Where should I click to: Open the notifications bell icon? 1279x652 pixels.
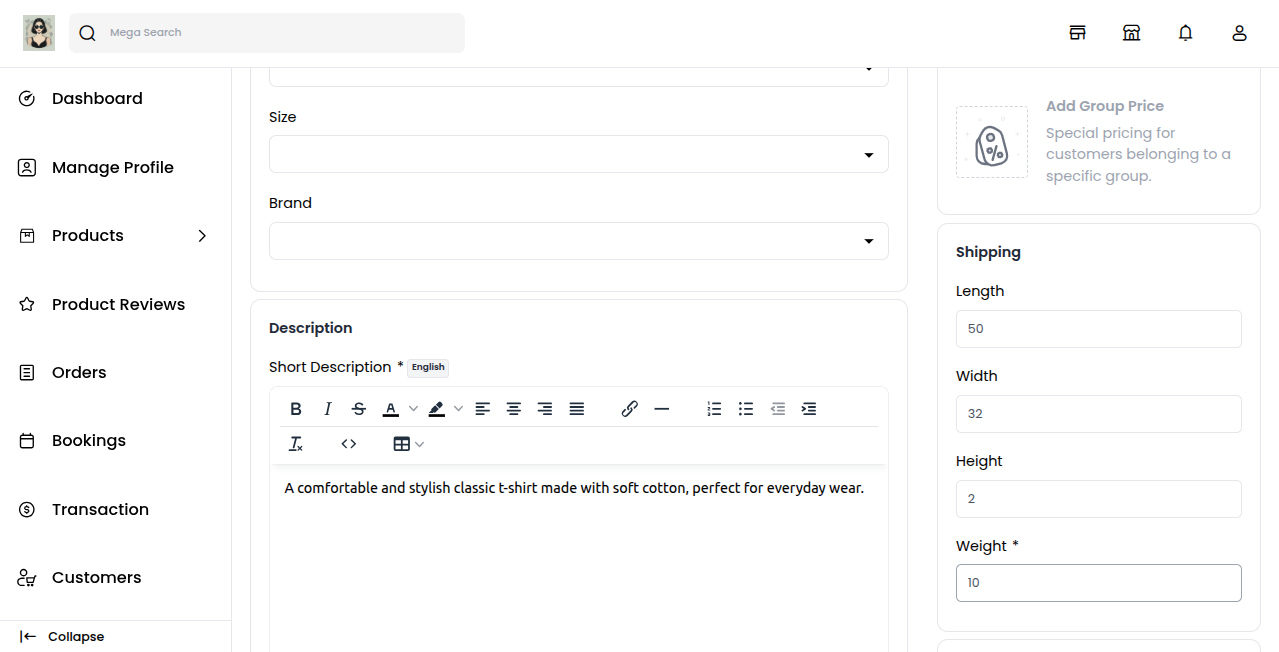1185,33
